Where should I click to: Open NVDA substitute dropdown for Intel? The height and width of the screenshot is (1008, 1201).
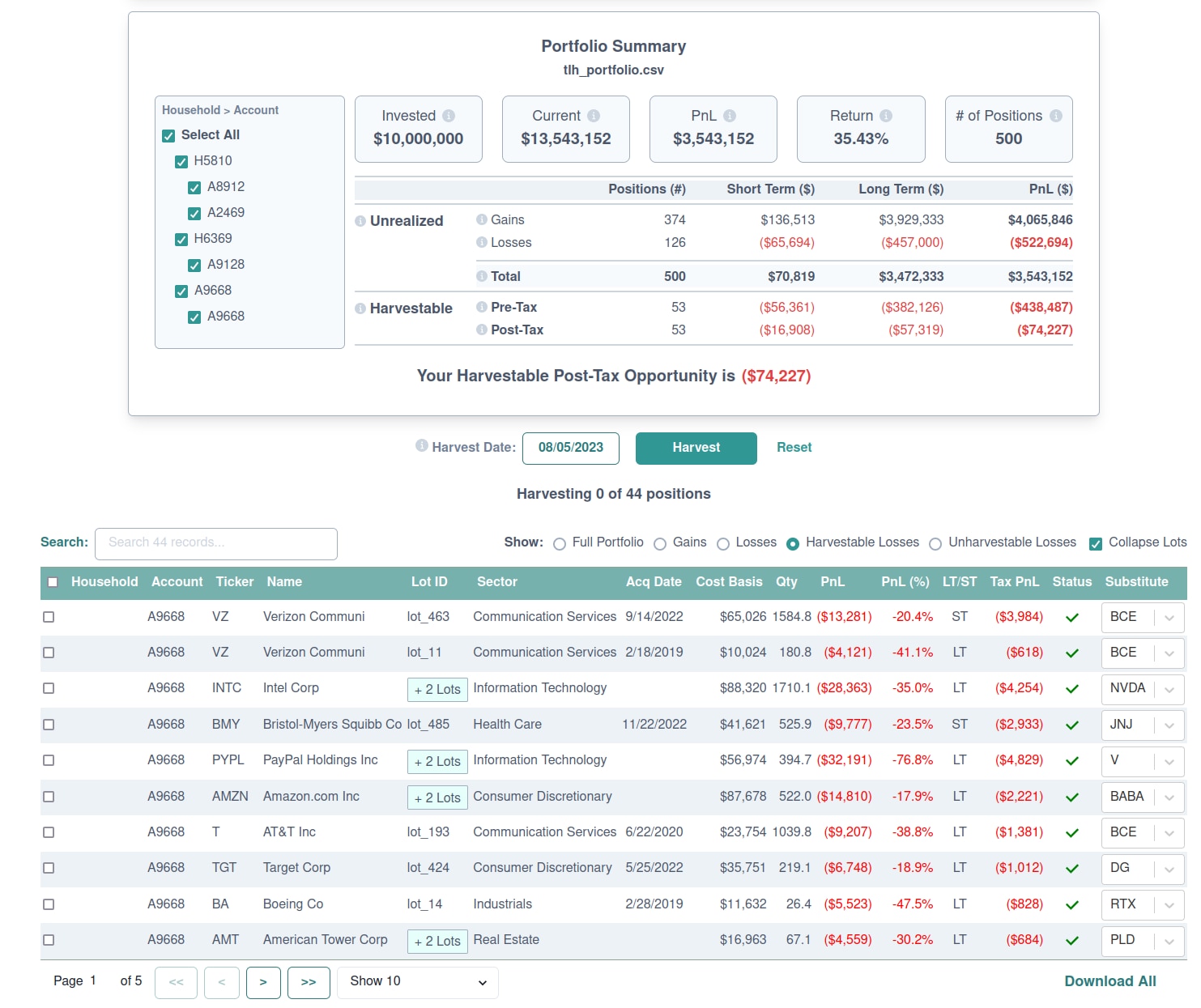[1143, 689]
